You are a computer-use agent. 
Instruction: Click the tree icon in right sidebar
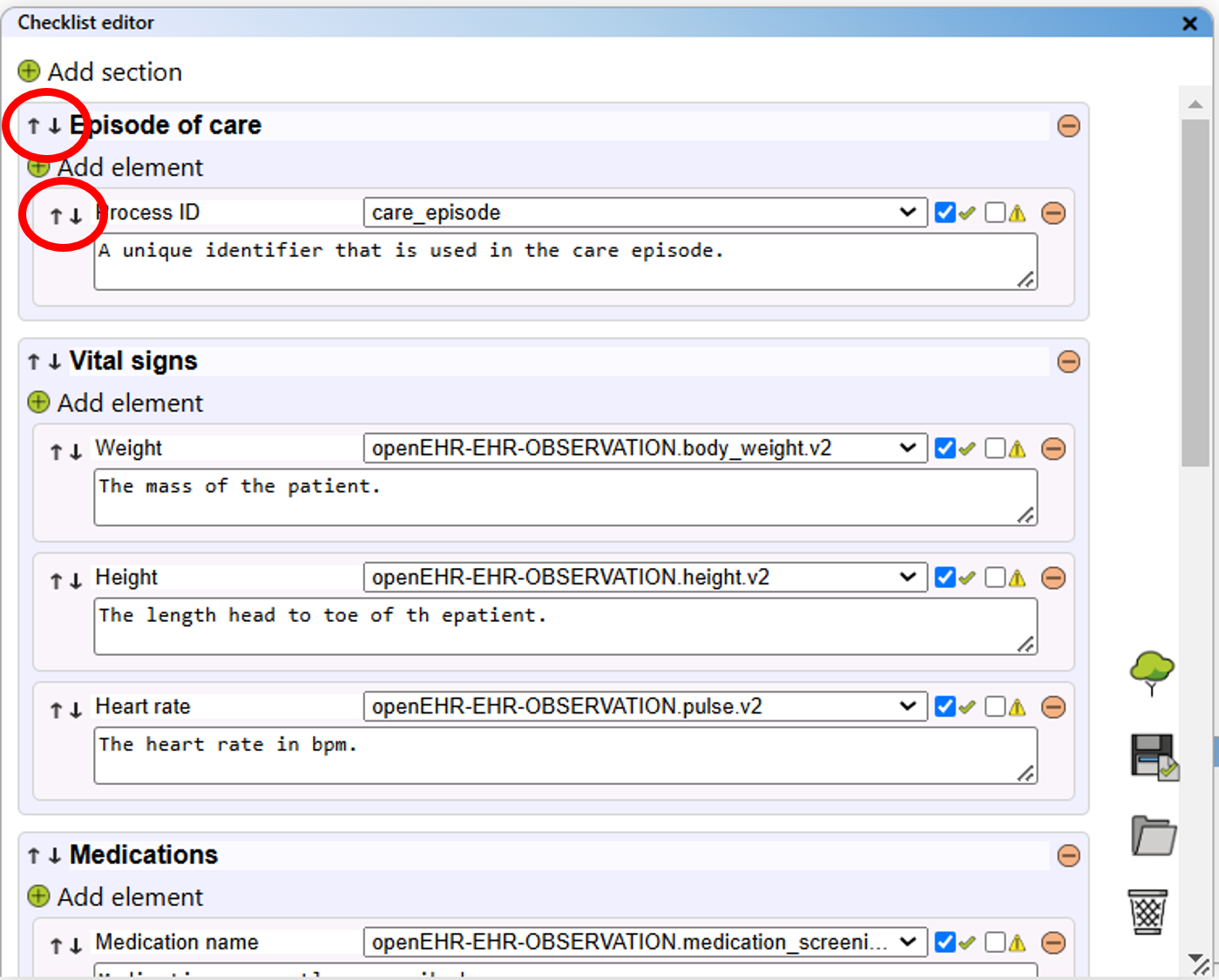(x=1152, y=672)
